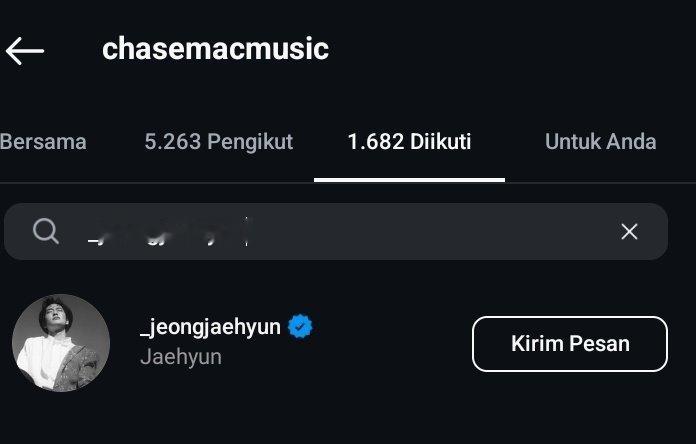Go back using the left arrow
Image resolution: width=696 pixels, height=444 pixels.
(x=25, y=51)
